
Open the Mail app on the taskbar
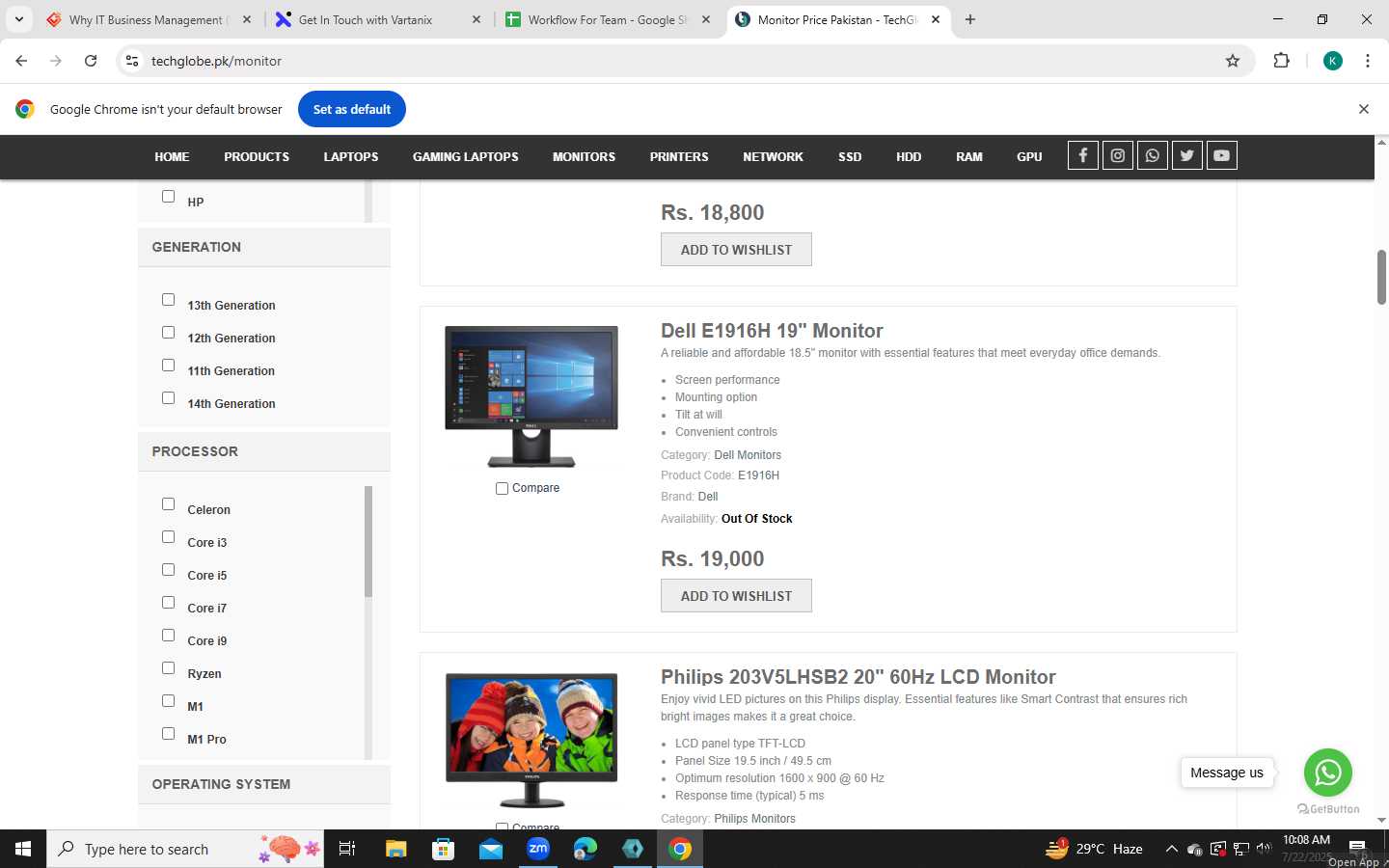click(491, 849)
